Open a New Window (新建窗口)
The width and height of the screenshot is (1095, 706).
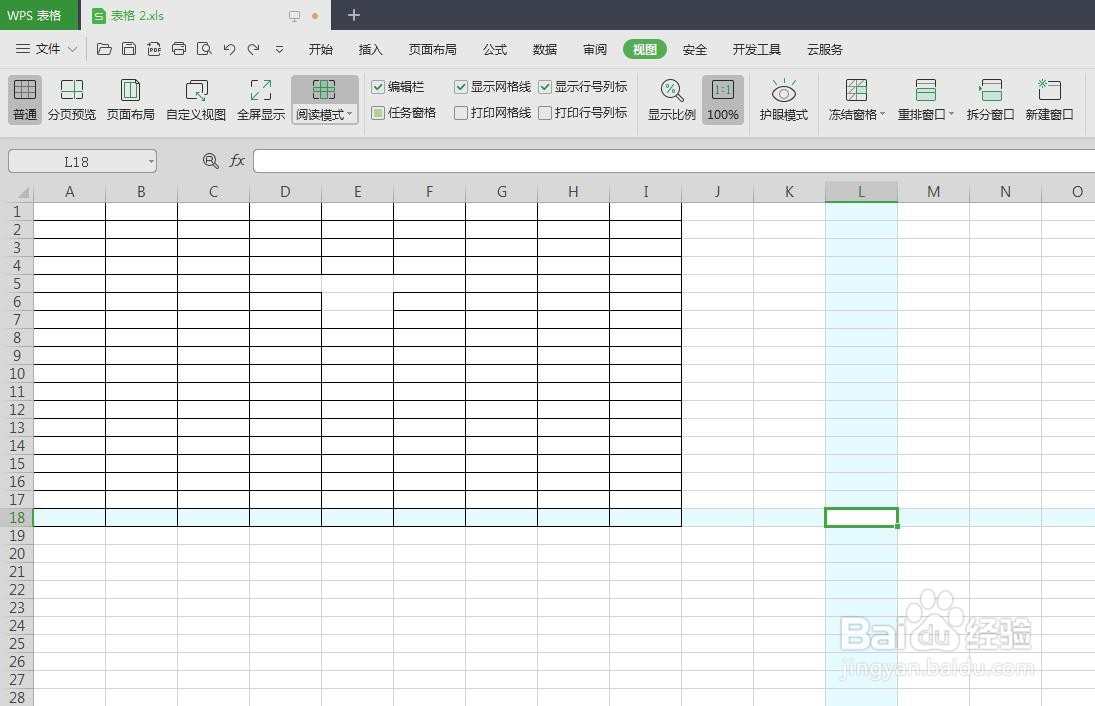[x=1049, y=99]
